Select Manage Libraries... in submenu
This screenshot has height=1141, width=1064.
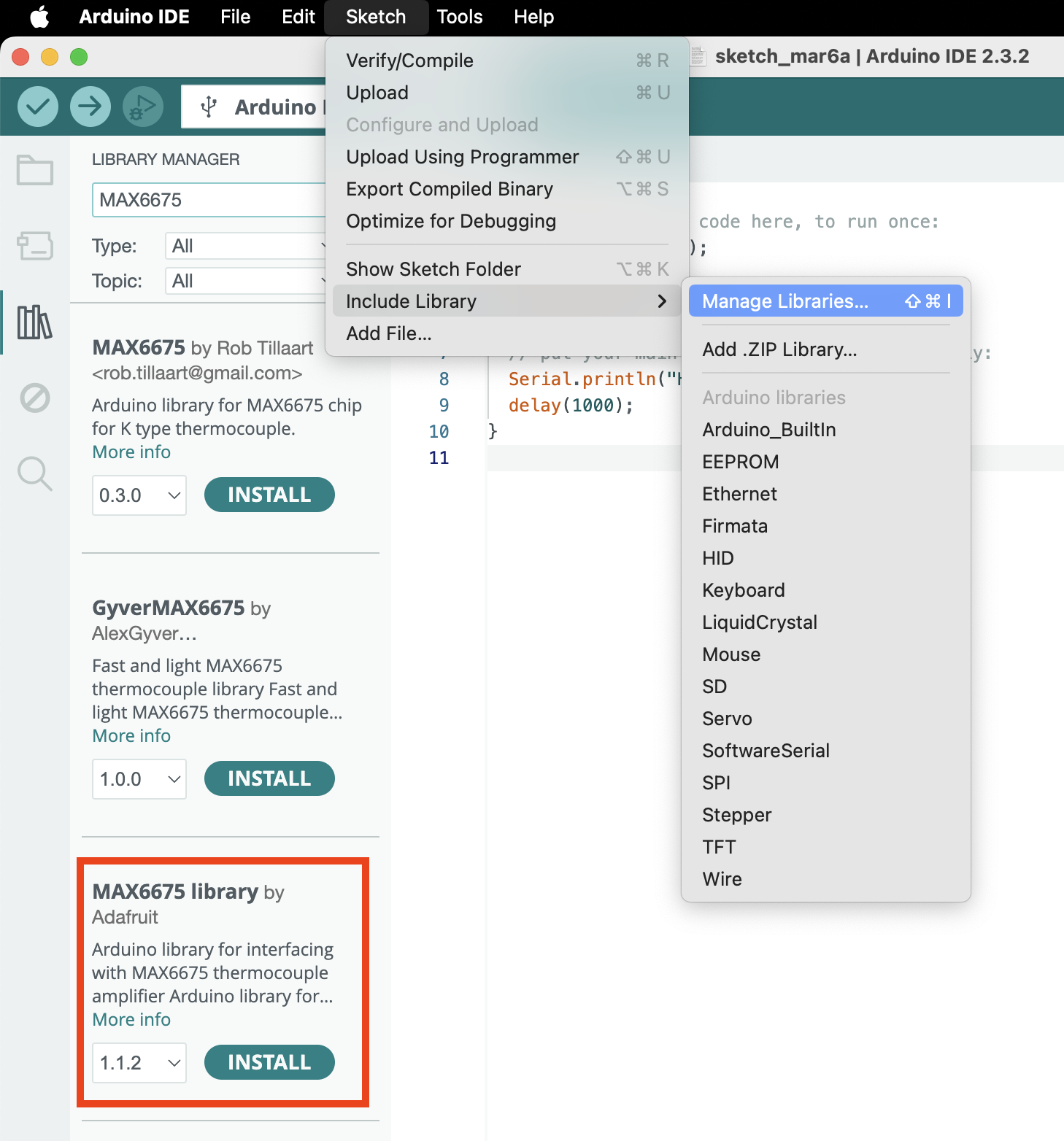coord(826,301)
